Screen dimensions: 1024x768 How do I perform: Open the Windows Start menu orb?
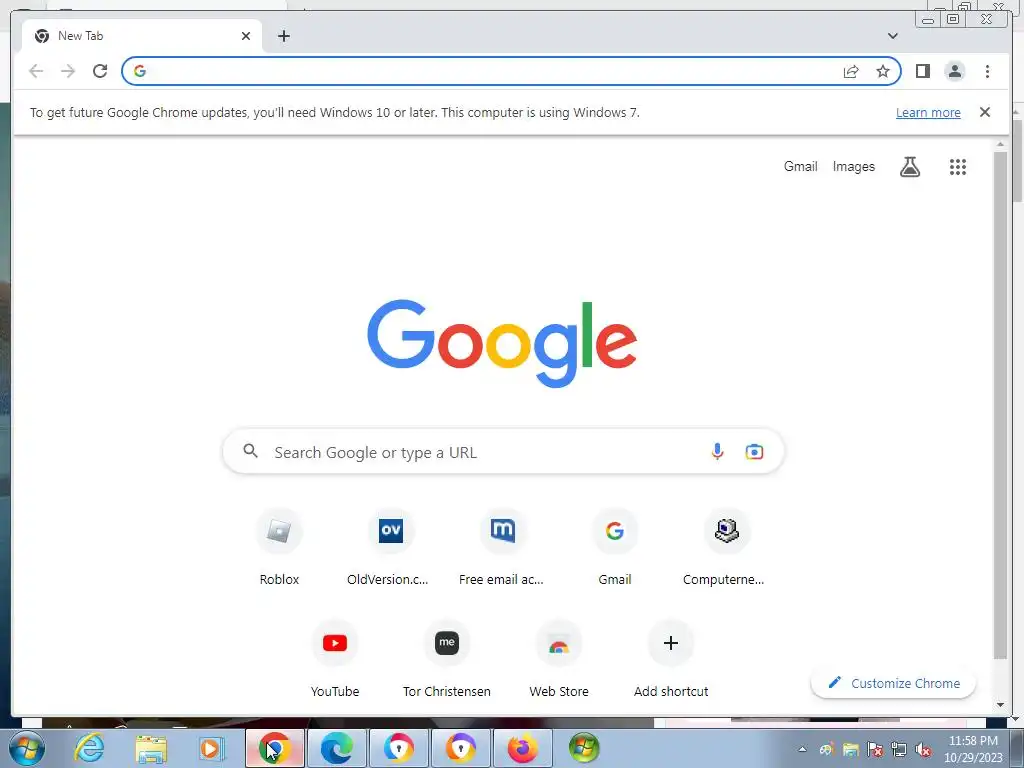pyautogui.click(x=27, y=748)
